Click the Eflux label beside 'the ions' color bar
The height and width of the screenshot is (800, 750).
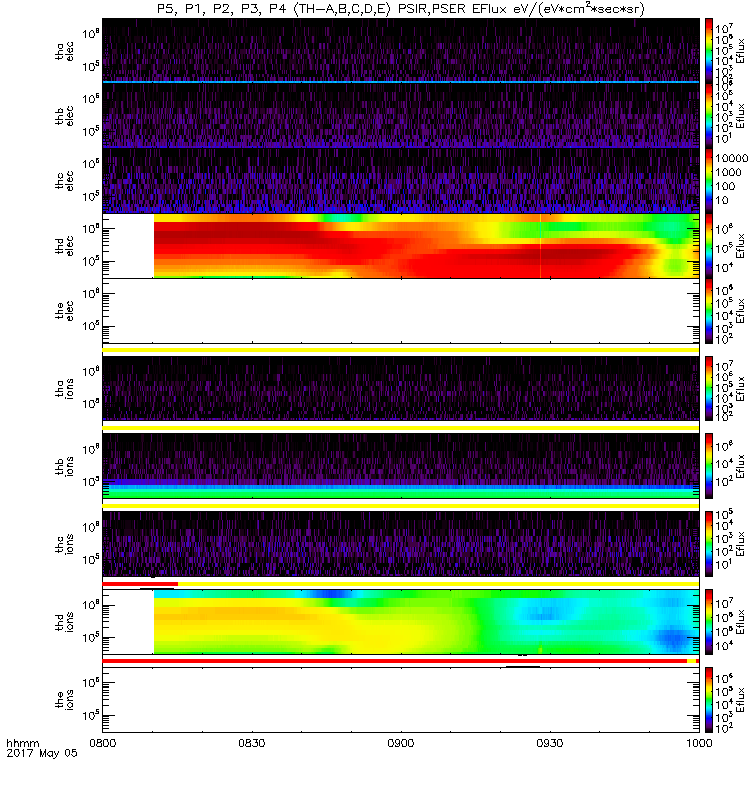tap(741, 699)
